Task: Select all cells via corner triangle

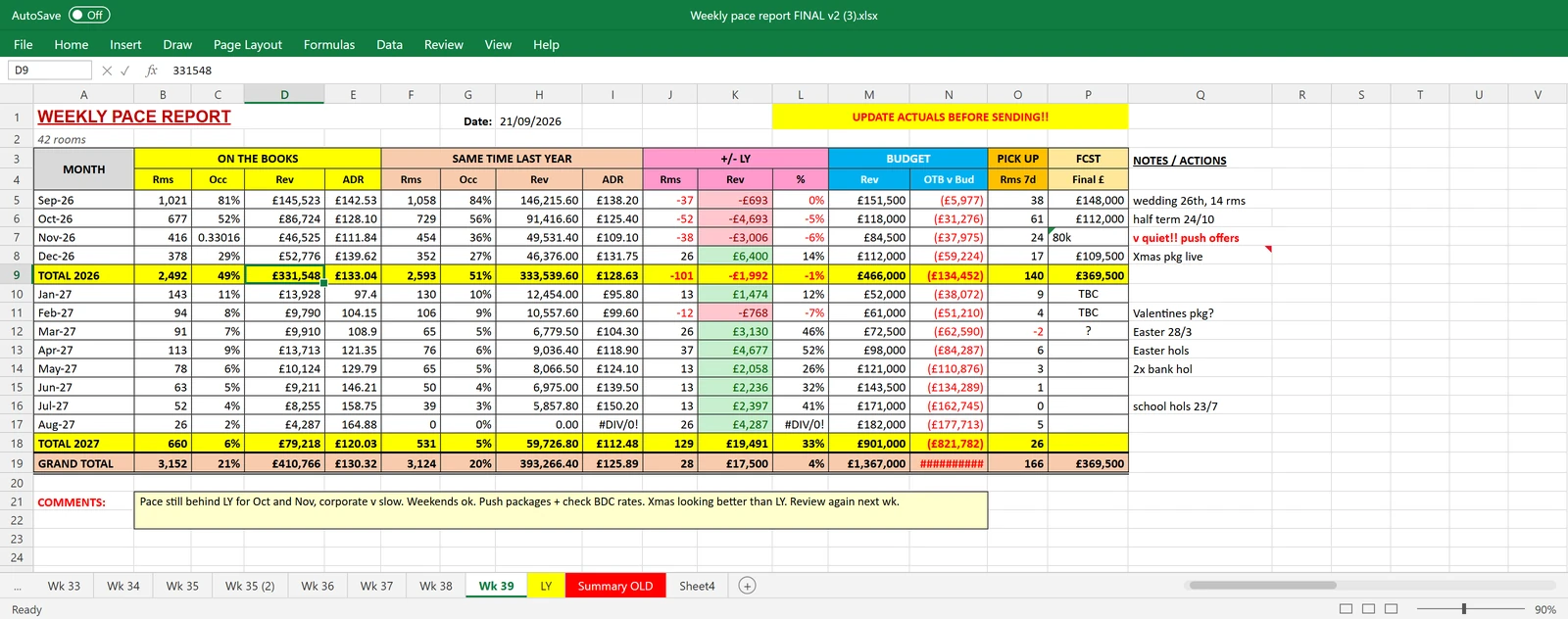Action: point(17,94)
